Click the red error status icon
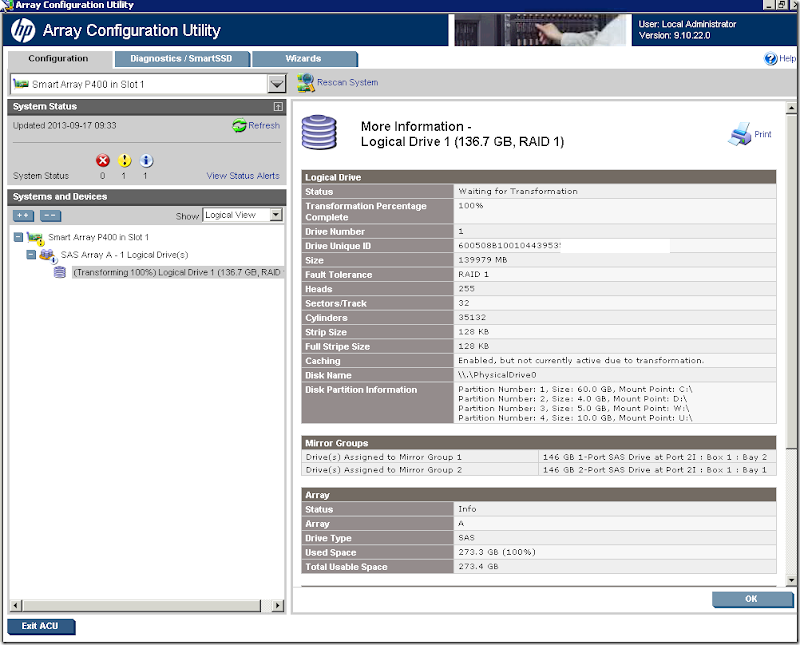This screenshot has width=800, height=645. click(104, 160)
